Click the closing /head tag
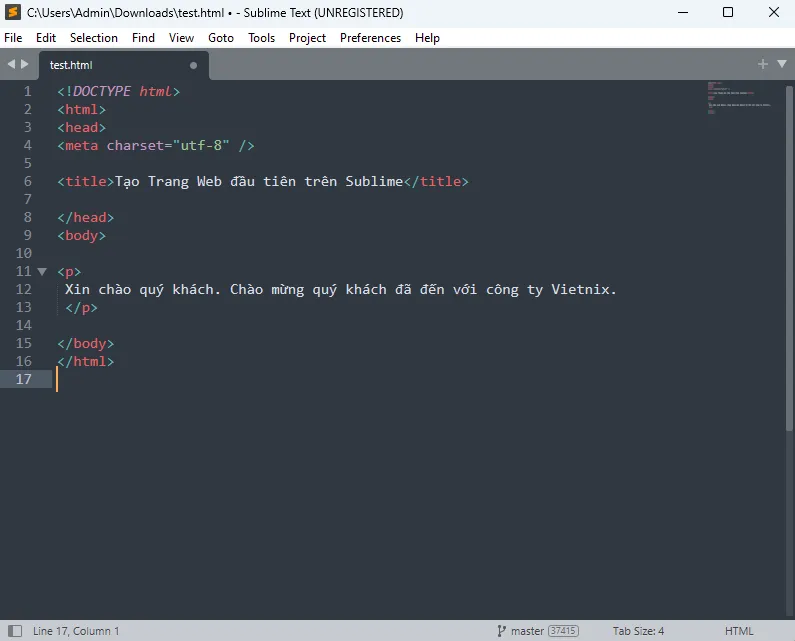 point(86,218)
